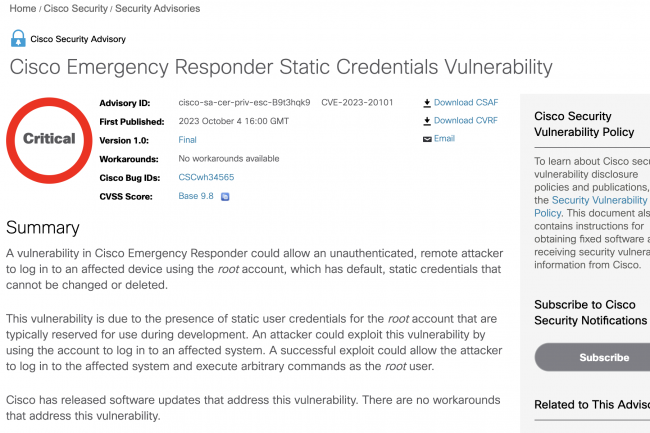The width and height of the screenshot is (650, 433).
Task: Open the CVSS calculator icon beside Base 9.8
Action: click(225, 197)
